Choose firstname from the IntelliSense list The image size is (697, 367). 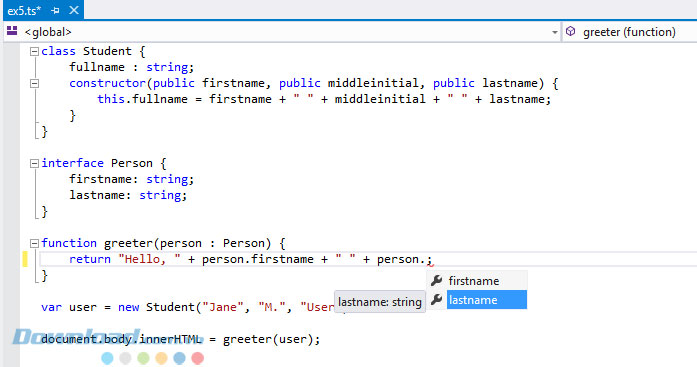(x=477, y=281)
